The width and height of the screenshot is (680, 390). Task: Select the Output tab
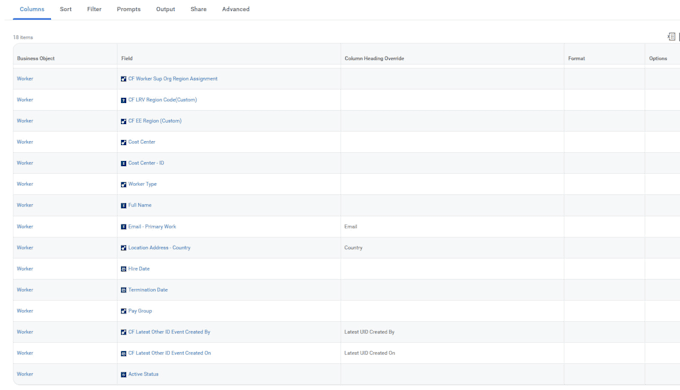pos(165,9)
